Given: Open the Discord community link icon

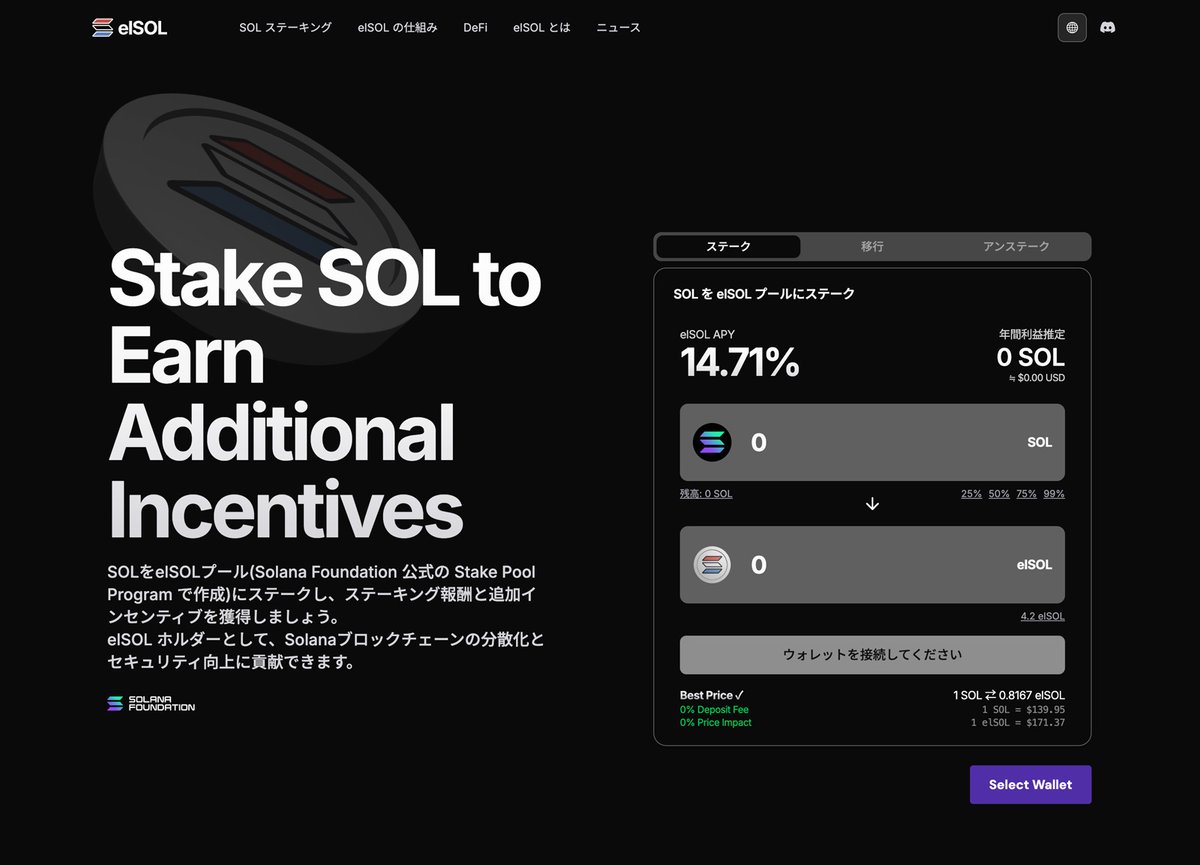Looking at the screenshot, I should pyautogui.click(x=1108, y=27).
